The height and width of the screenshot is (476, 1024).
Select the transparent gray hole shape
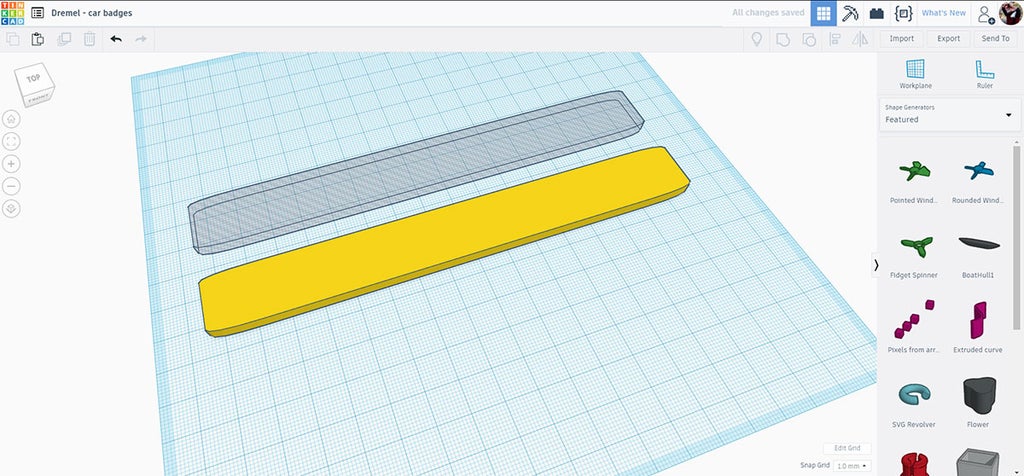pyautogui.click(x=416, y=172)
